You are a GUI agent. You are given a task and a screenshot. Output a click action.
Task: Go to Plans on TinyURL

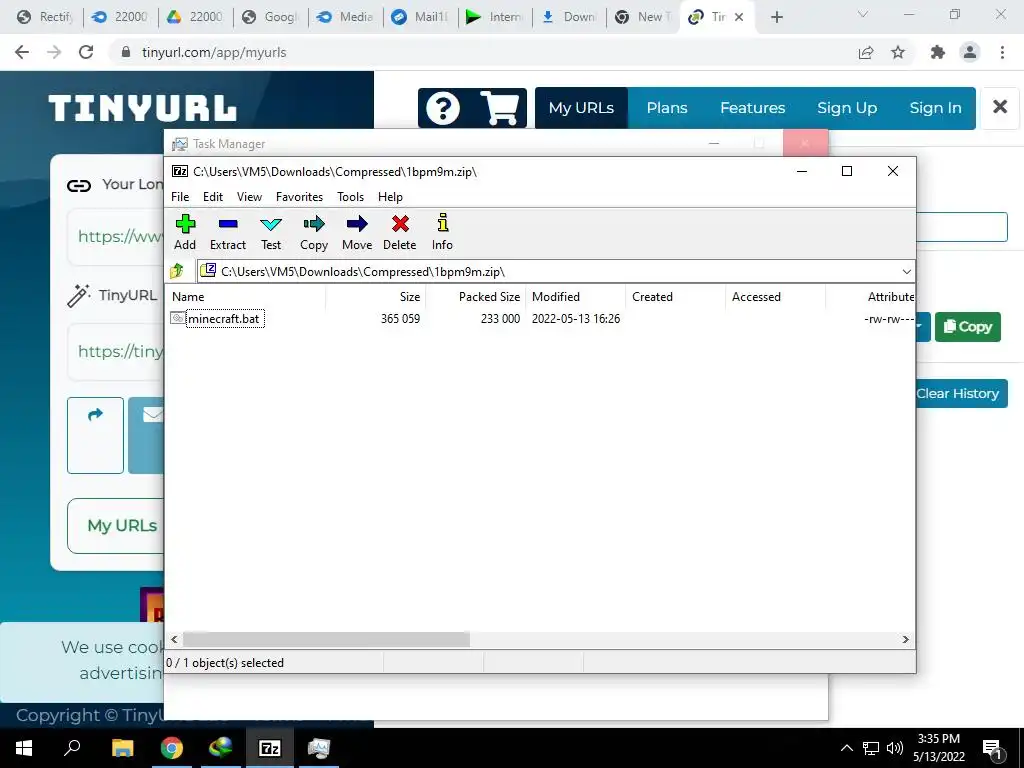[x=667, y=108]
